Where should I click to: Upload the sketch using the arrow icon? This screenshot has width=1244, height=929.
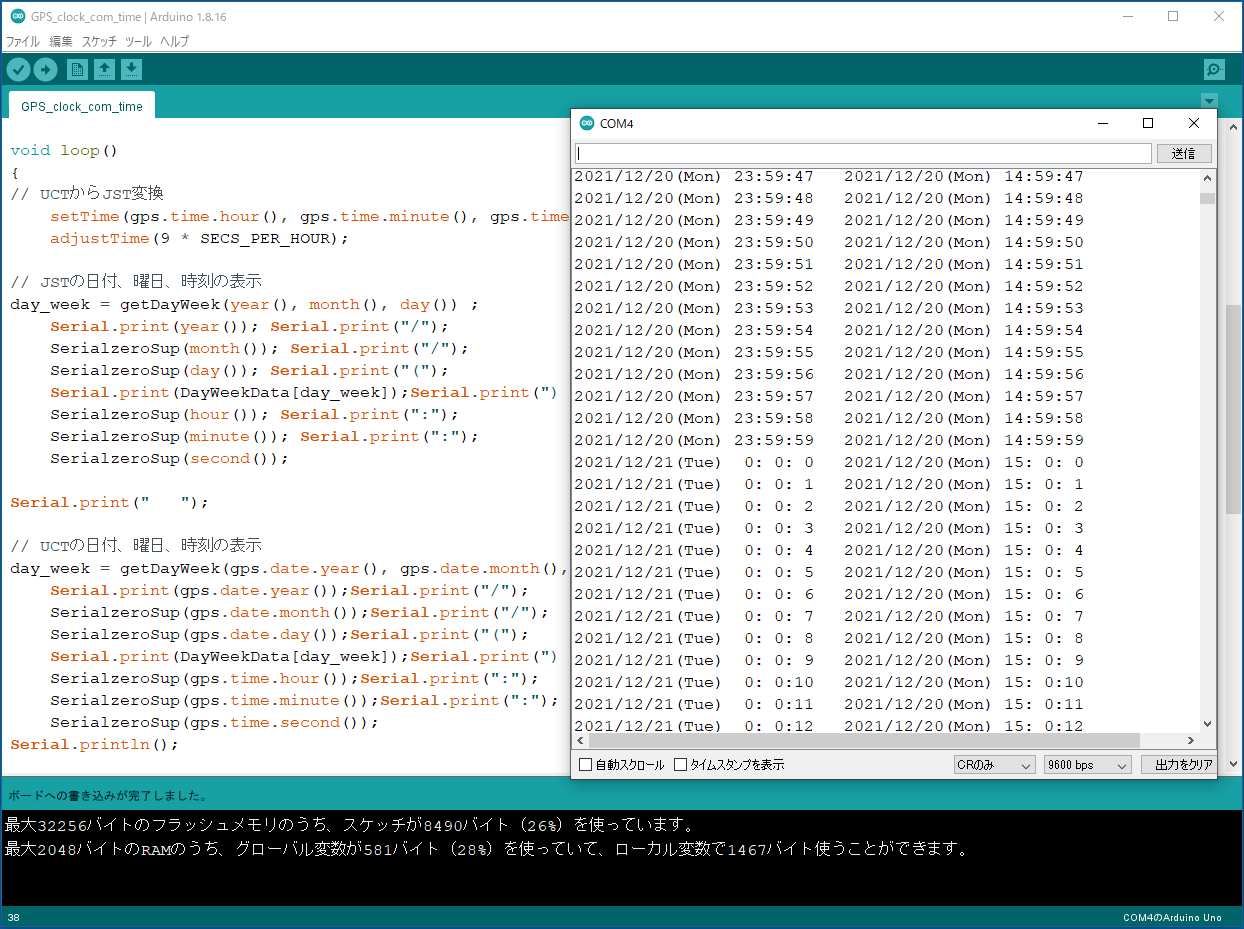(46, 69)
